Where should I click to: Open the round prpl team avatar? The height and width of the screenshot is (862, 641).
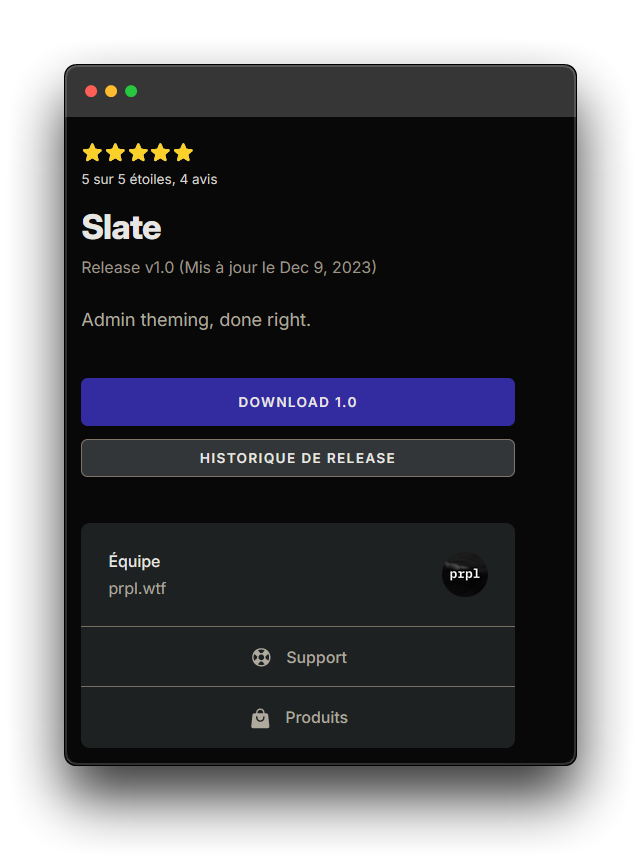(465, 574)
